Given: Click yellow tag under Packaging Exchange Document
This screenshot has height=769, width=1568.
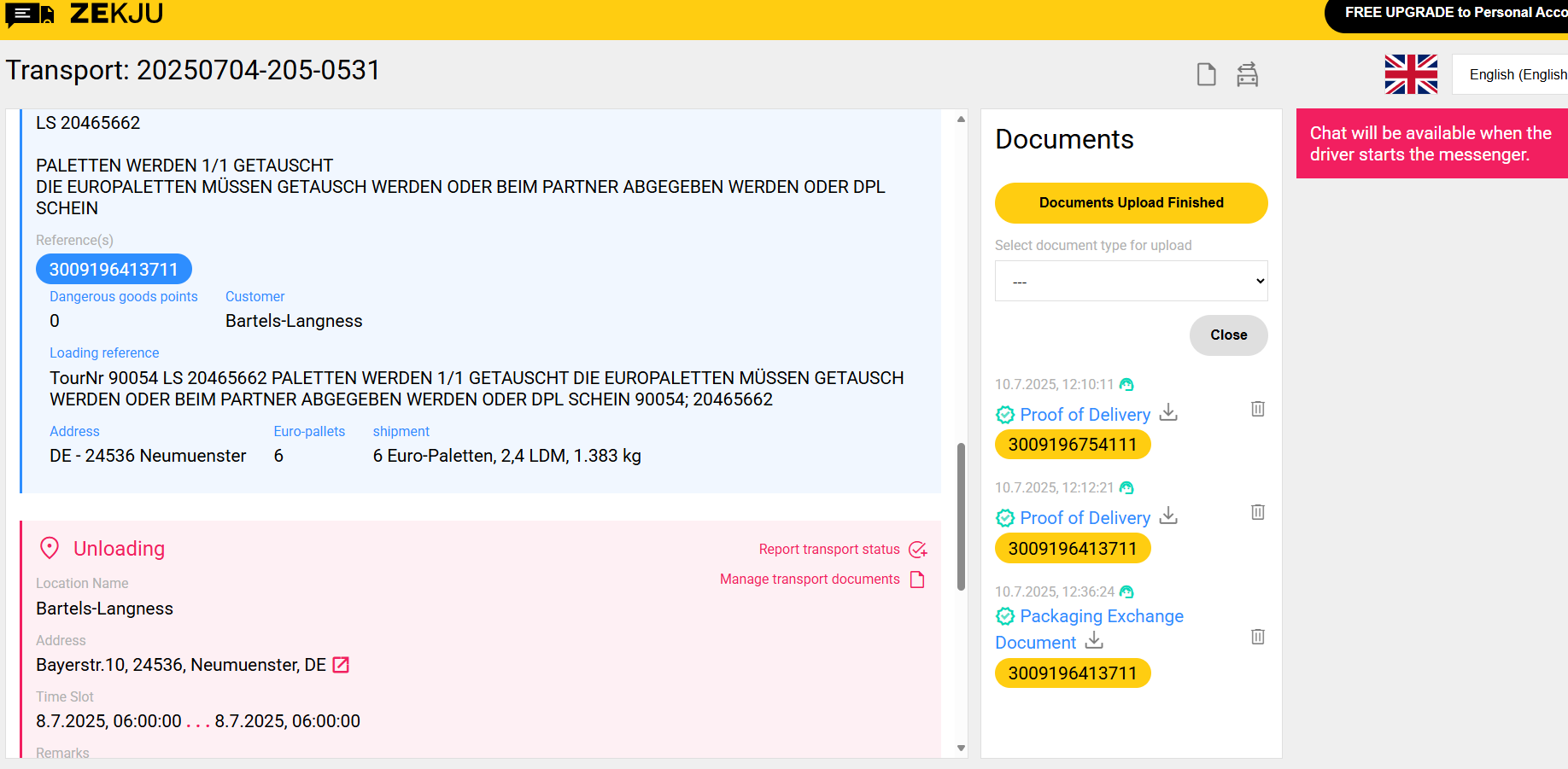Looking at the screenshot, I should click(1073, 673).
